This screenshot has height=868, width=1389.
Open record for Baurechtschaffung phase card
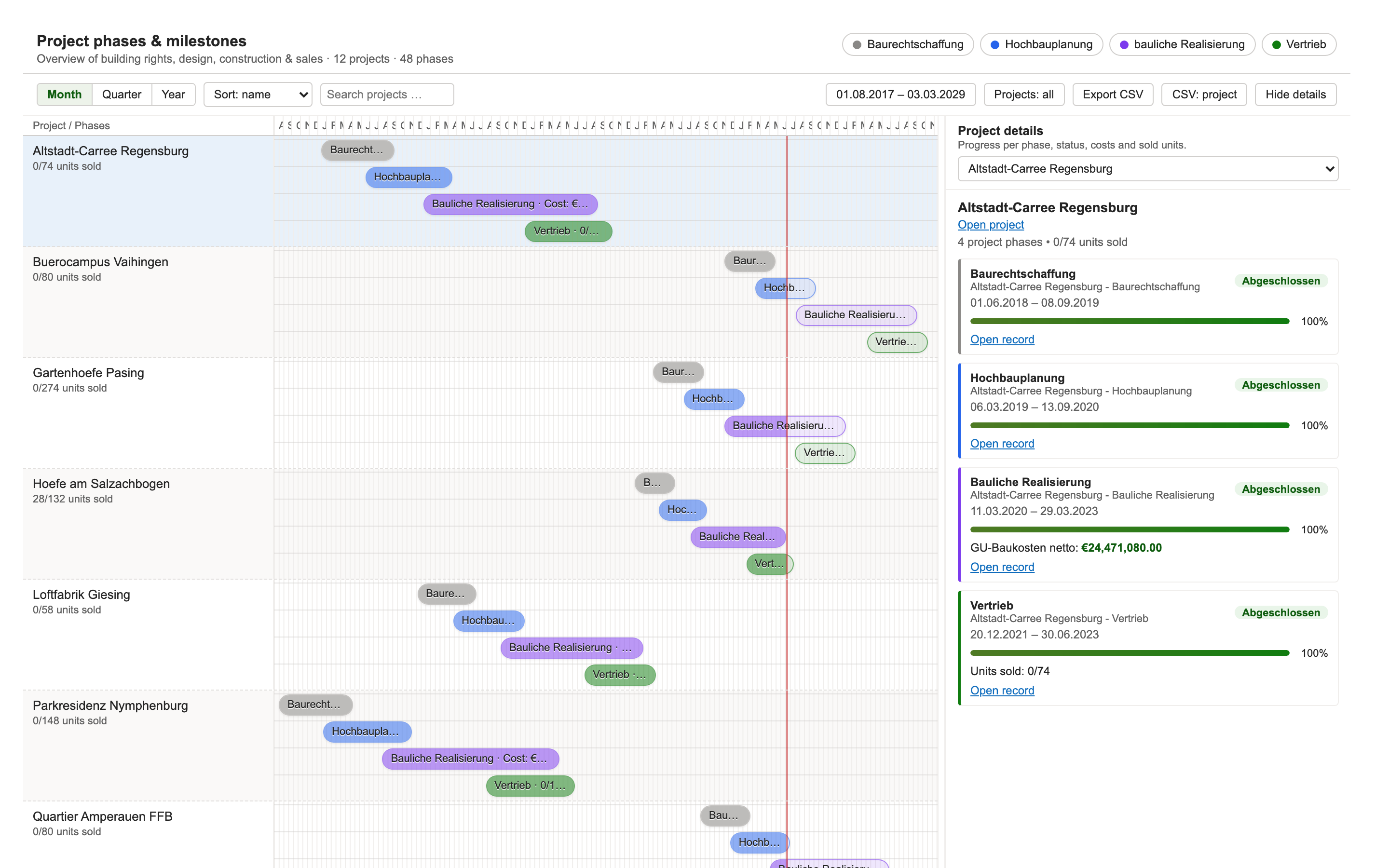pos(1002,339)
